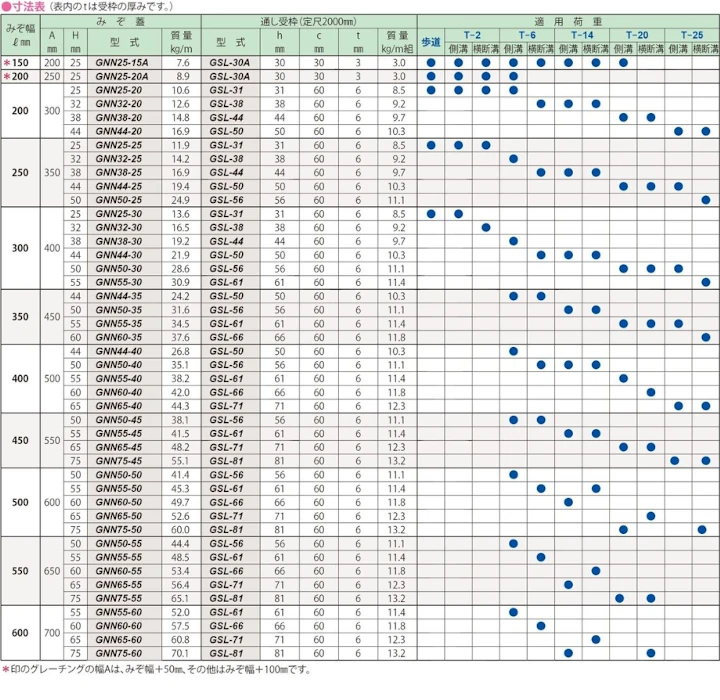Click the mass value 70.1 cell

180,654
